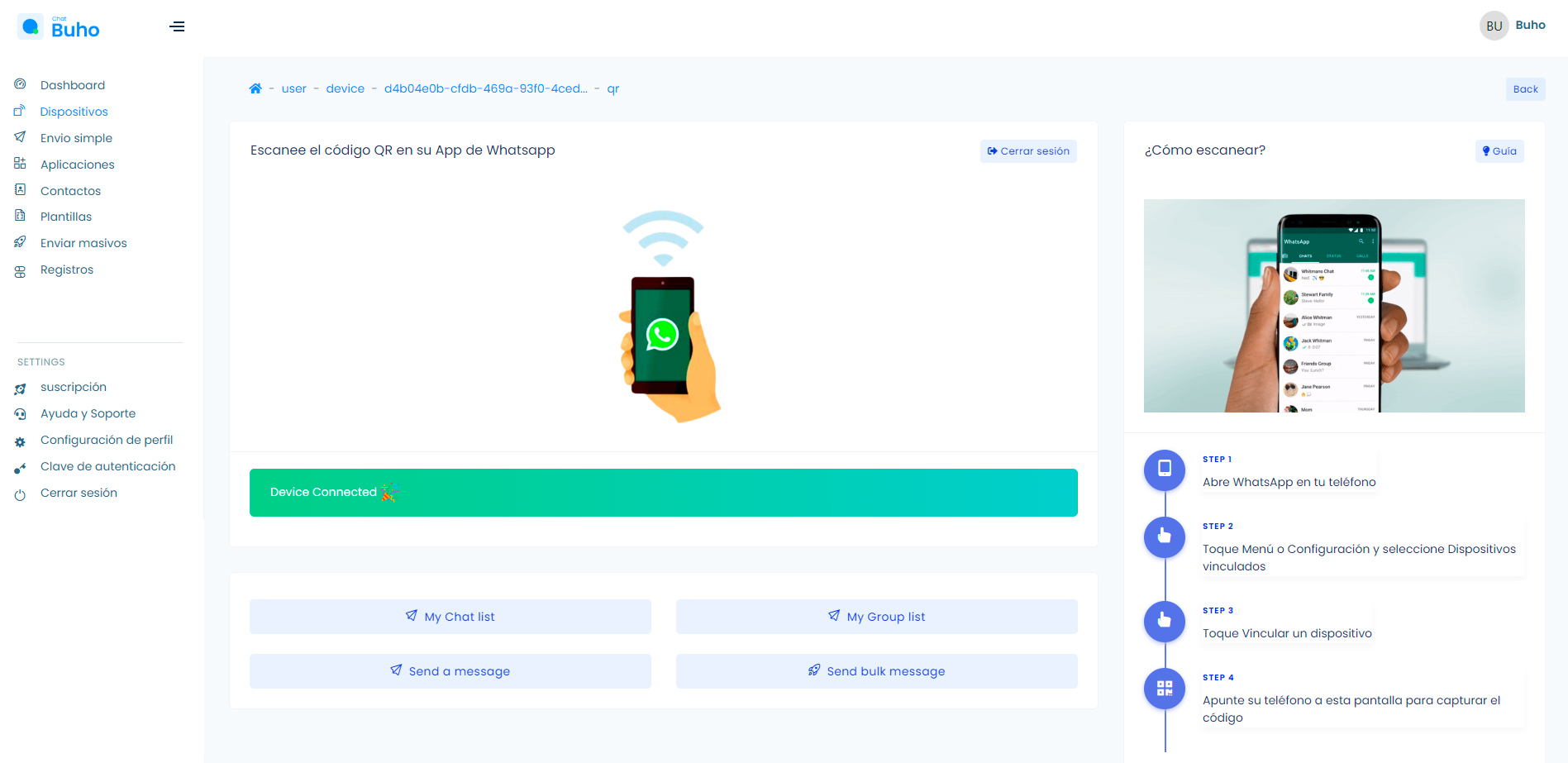Click the Back button
This screenshot has height=763, width=1568.
click(1525, 89)
